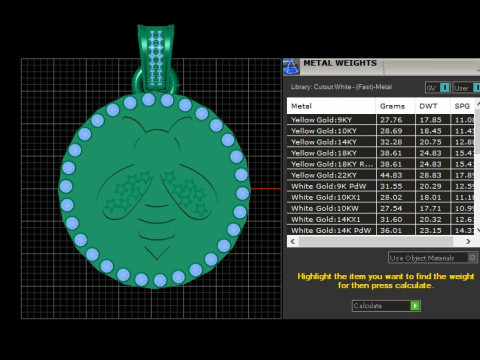Viewport: 480px width, 360px height.
Task: Click the horizontal scrollbar track of the table
Action: (376, 241)
